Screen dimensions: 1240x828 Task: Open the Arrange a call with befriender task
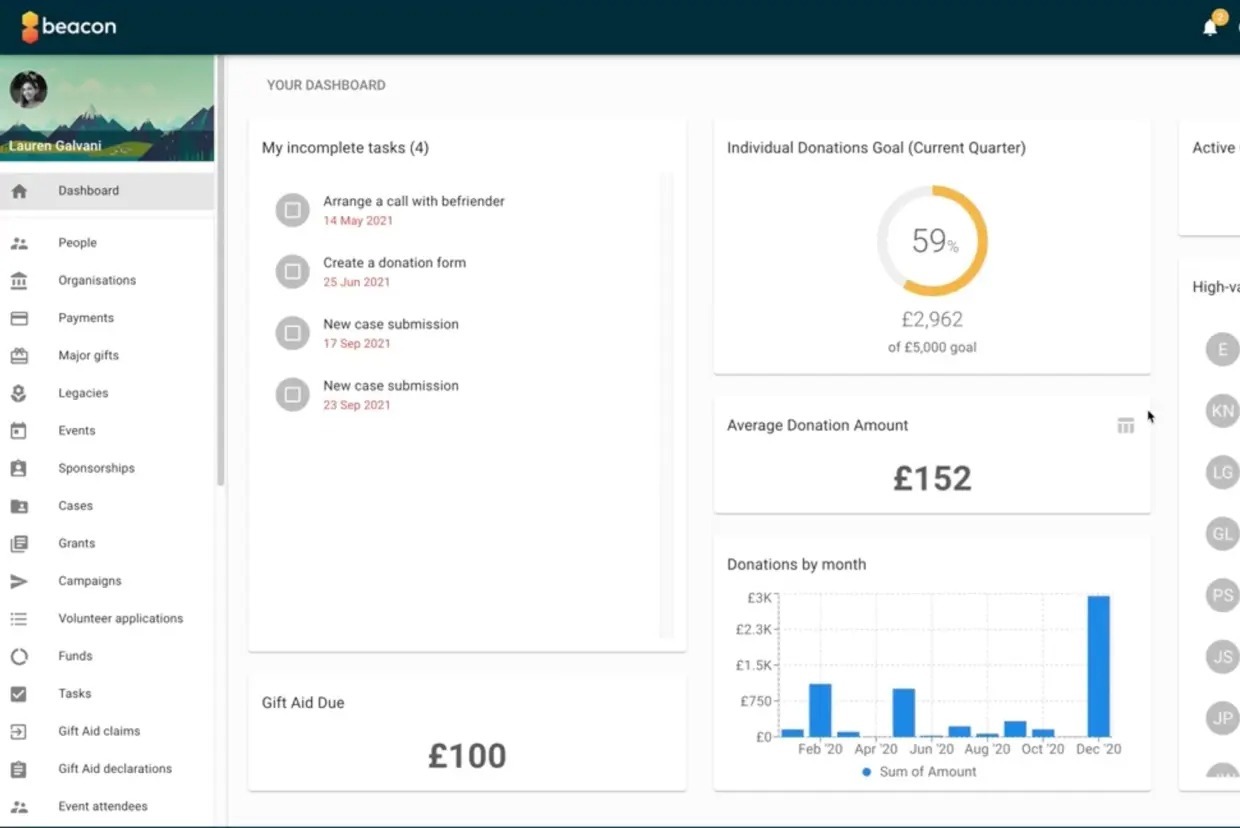click(x=414, y=202)
